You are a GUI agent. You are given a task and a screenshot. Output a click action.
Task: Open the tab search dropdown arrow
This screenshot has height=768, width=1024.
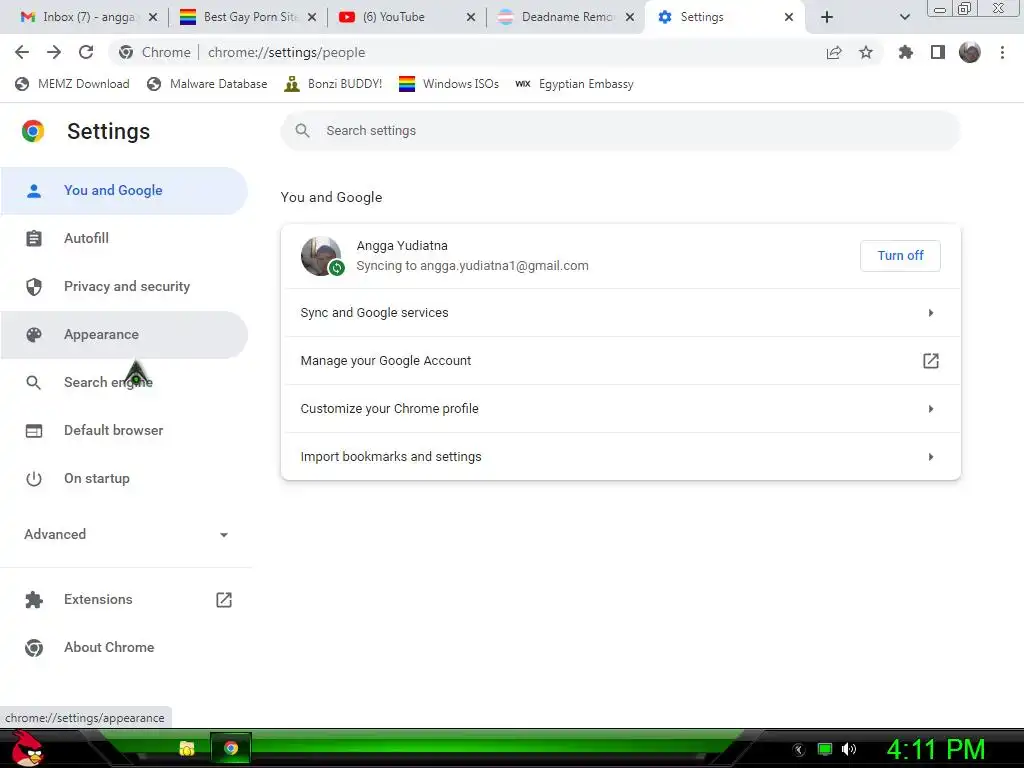(x=904, y=17)
